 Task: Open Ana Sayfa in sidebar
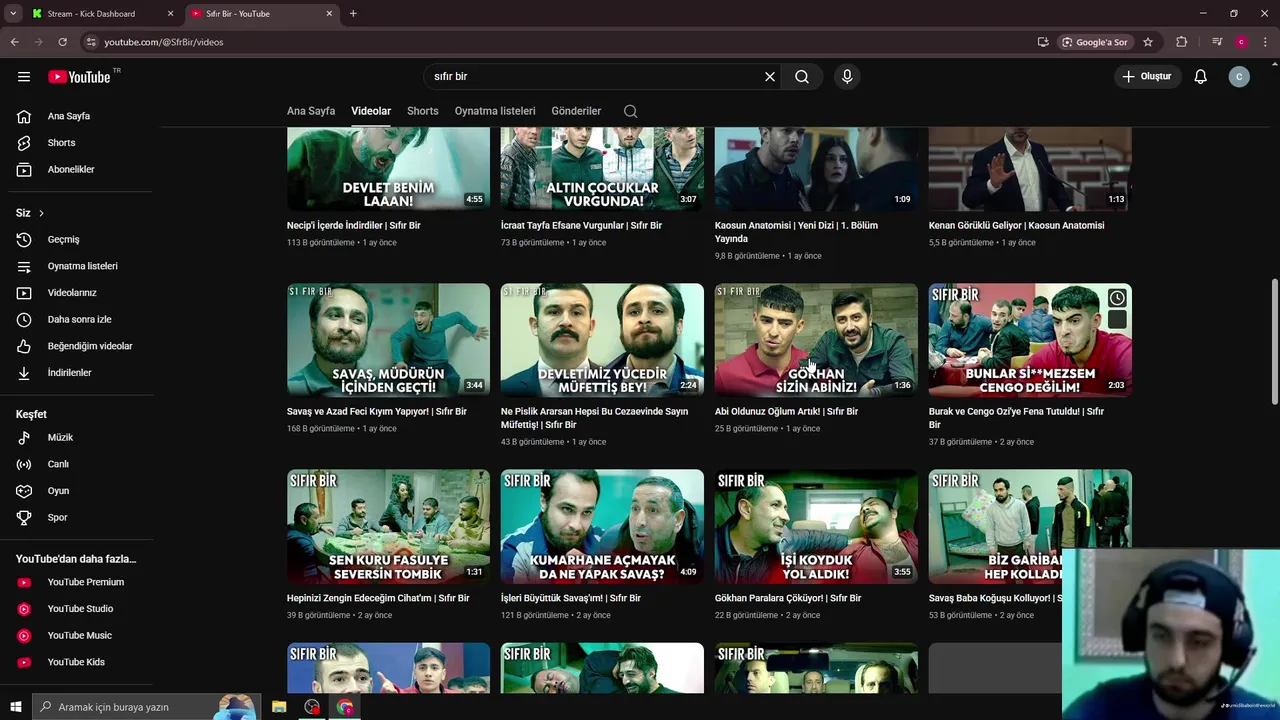80,116
